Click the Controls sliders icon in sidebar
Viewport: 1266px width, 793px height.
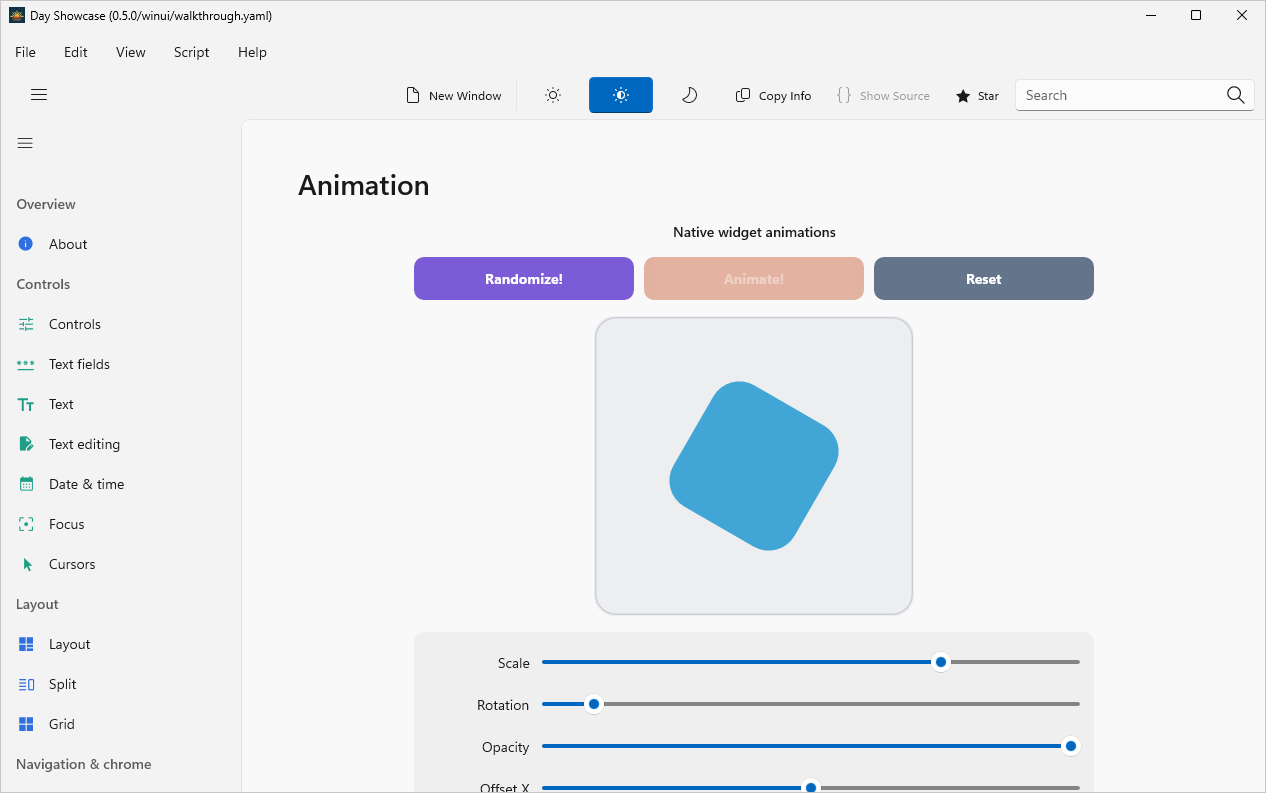coord(26,324)
